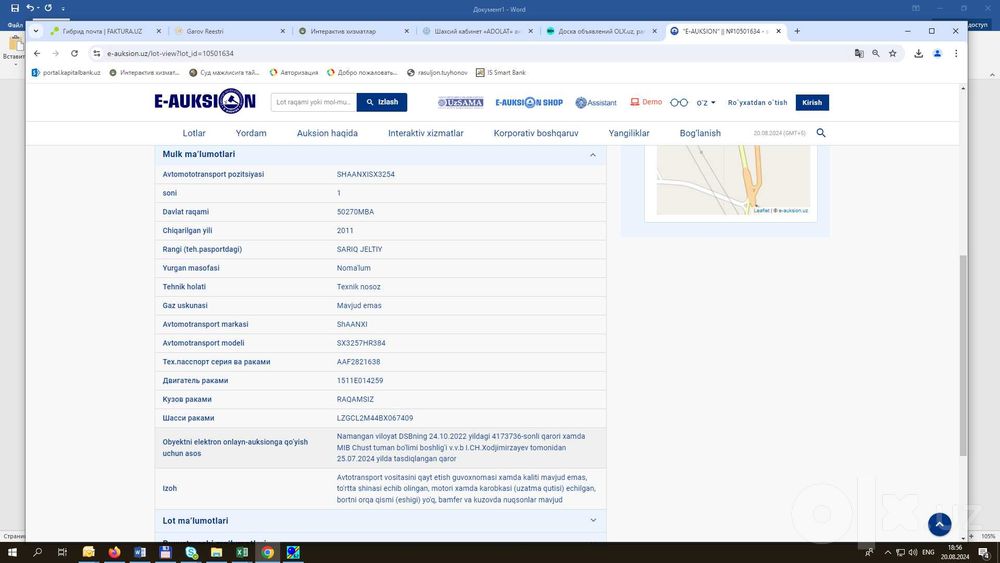The height and width of the screenshot is (563, 1000).
Task: Open the Chrome three-dot menu
Action: 956,54
